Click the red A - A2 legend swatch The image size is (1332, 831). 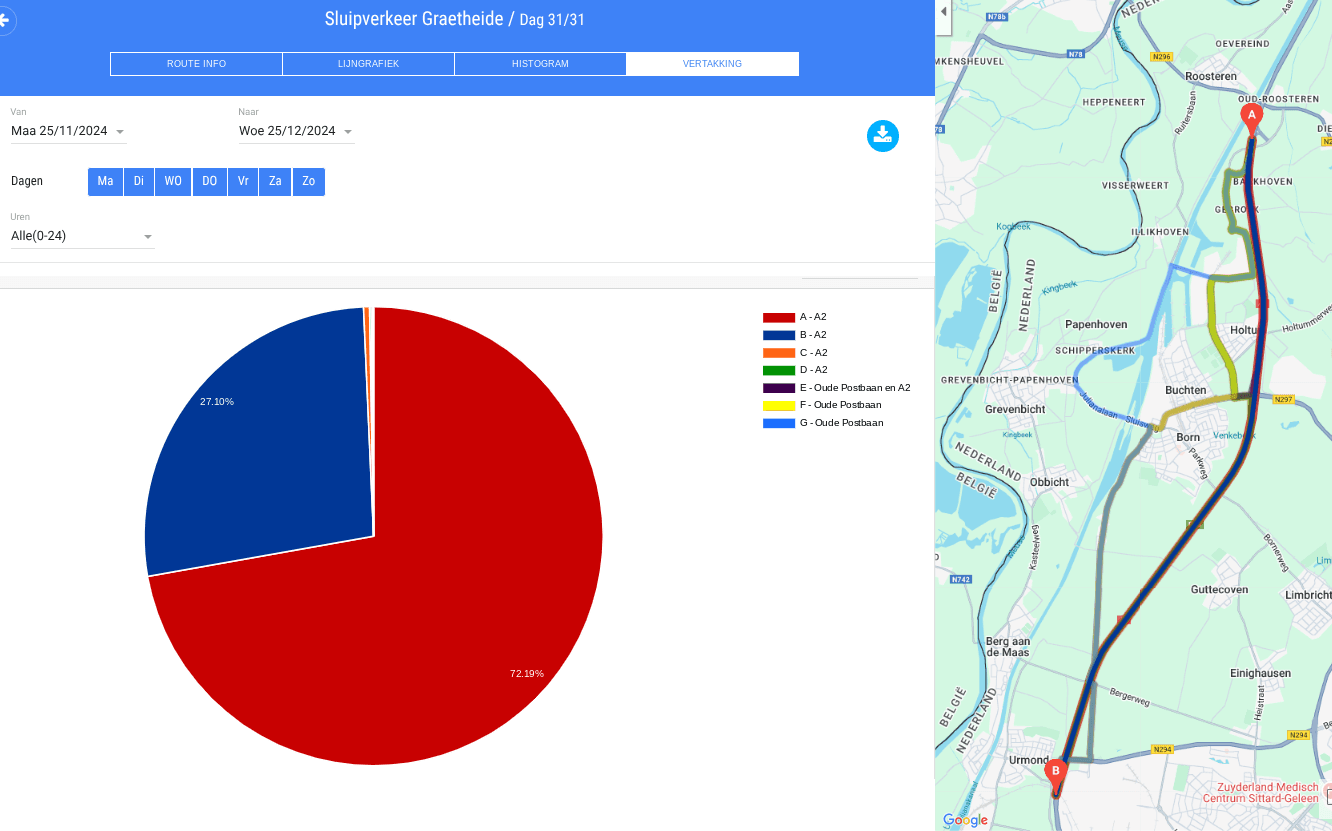pyautogui.click(x=779, y=317)
